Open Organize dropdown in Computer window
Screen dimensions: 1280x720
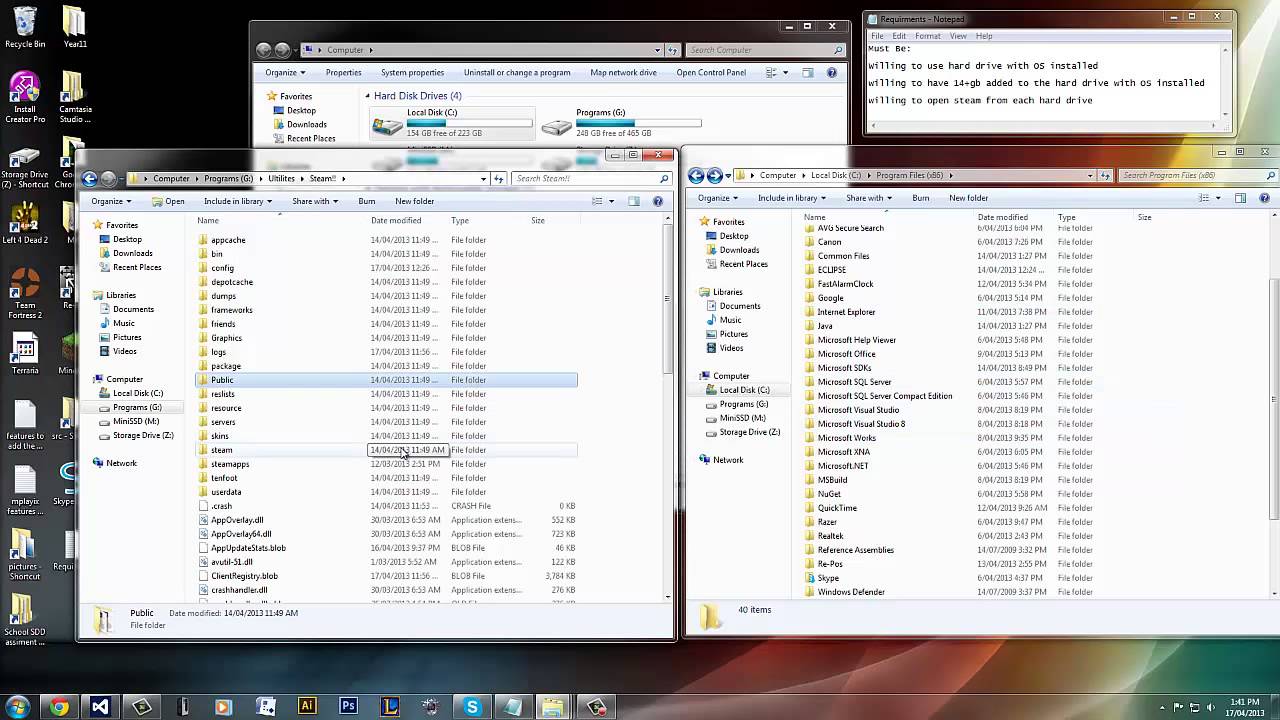[x=285, y=73]
